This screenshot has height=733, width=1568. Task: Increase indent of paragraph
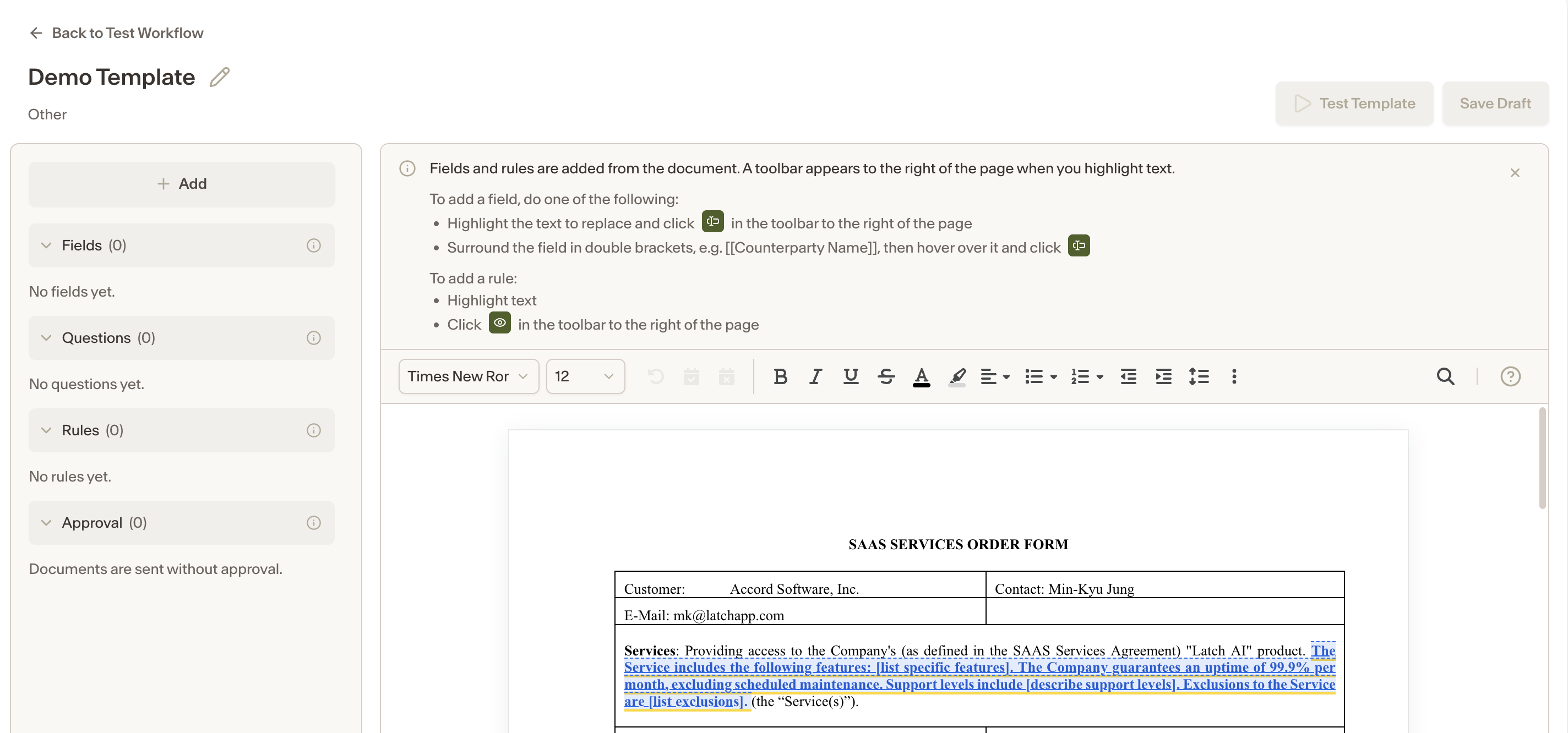(x=1164, y=376)
